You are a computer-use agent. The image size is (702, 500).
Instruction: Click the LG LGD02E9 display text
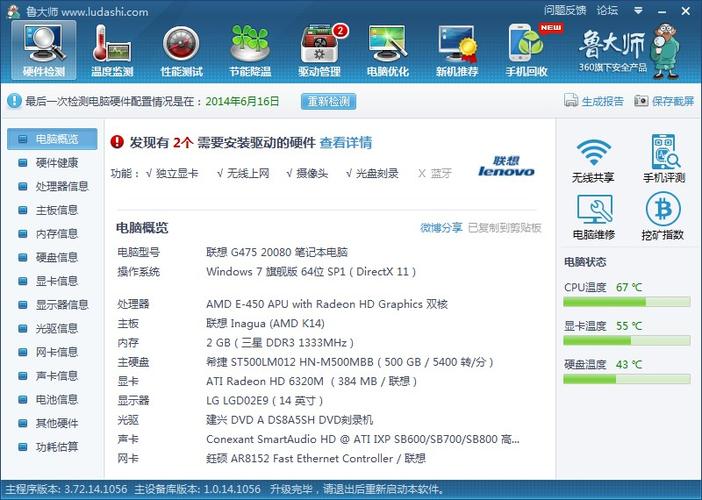coord(264,400)
